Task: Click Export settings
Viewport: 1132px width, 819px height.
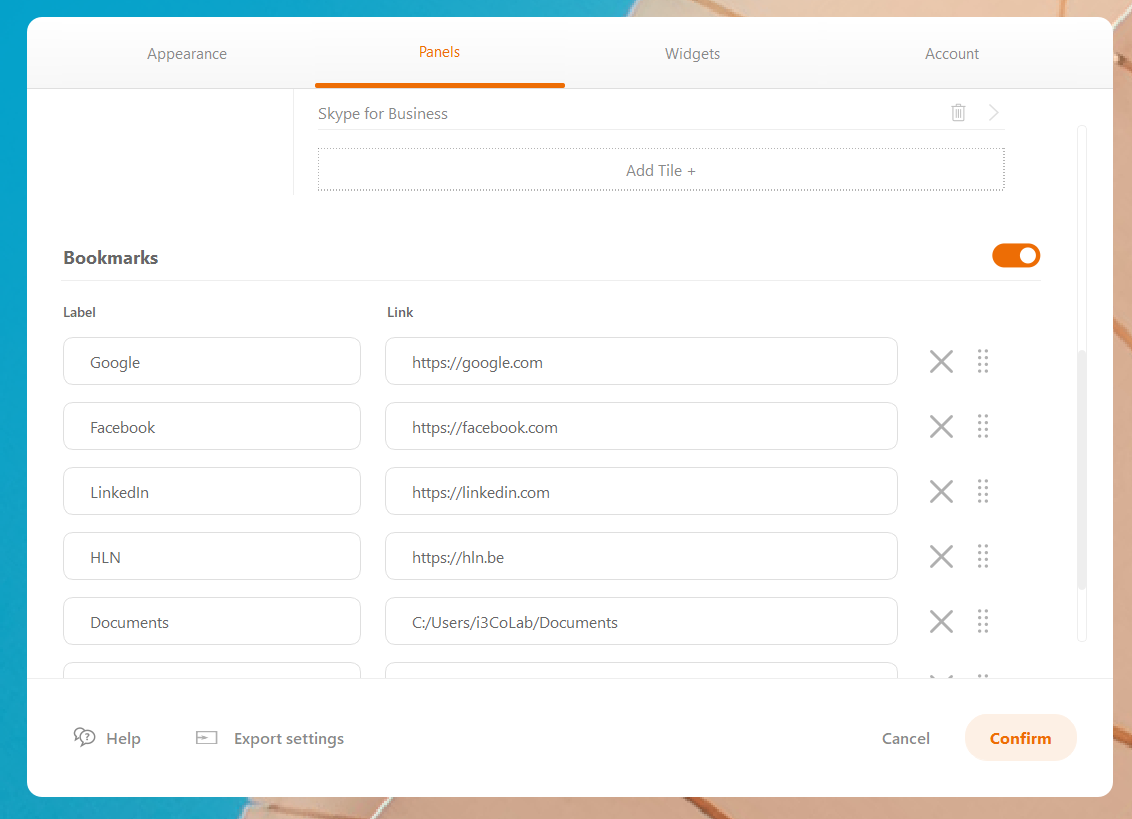Action: (270, 739)
